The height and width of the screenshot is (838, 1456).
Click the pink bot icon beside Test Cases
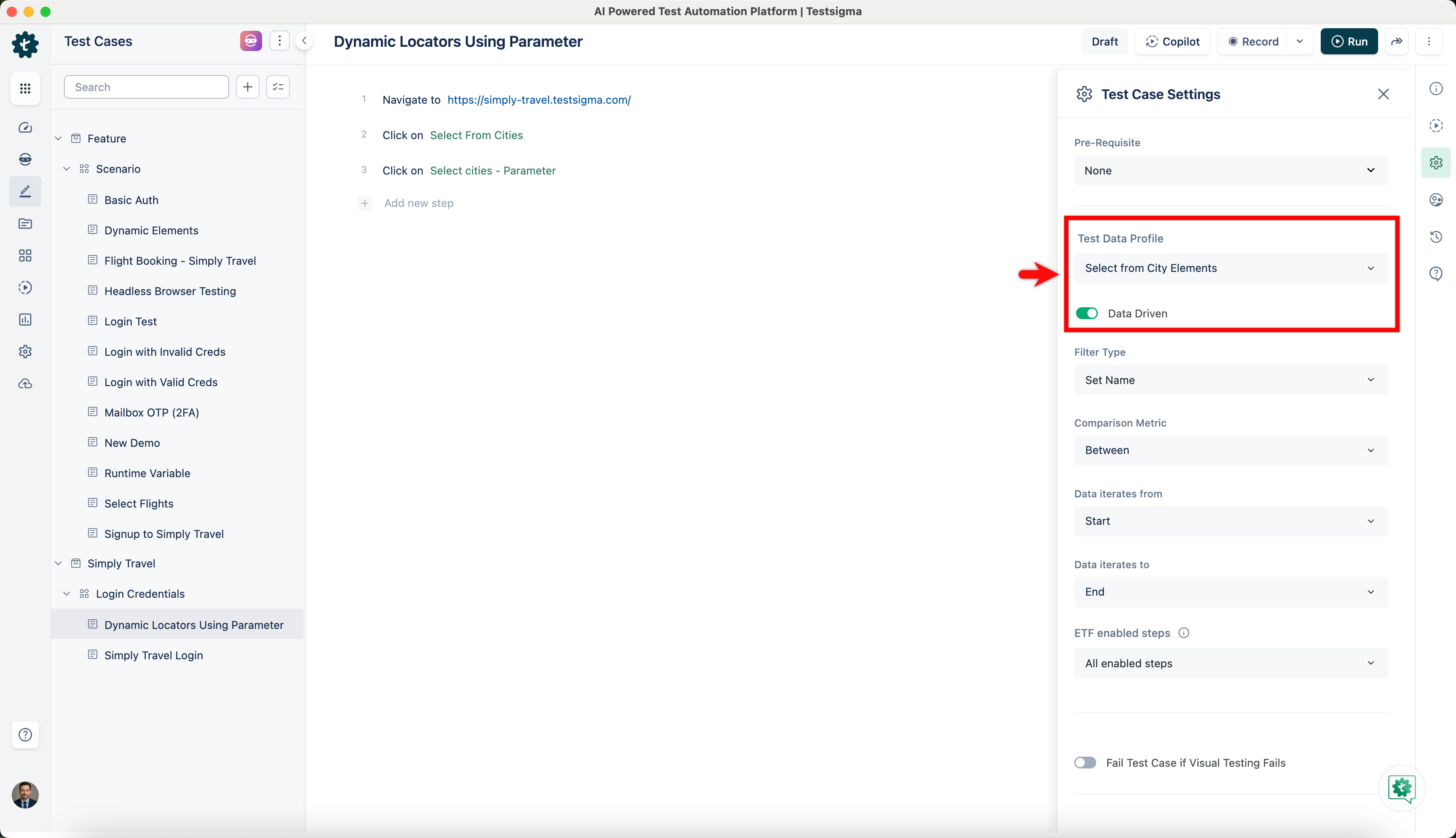251,41
